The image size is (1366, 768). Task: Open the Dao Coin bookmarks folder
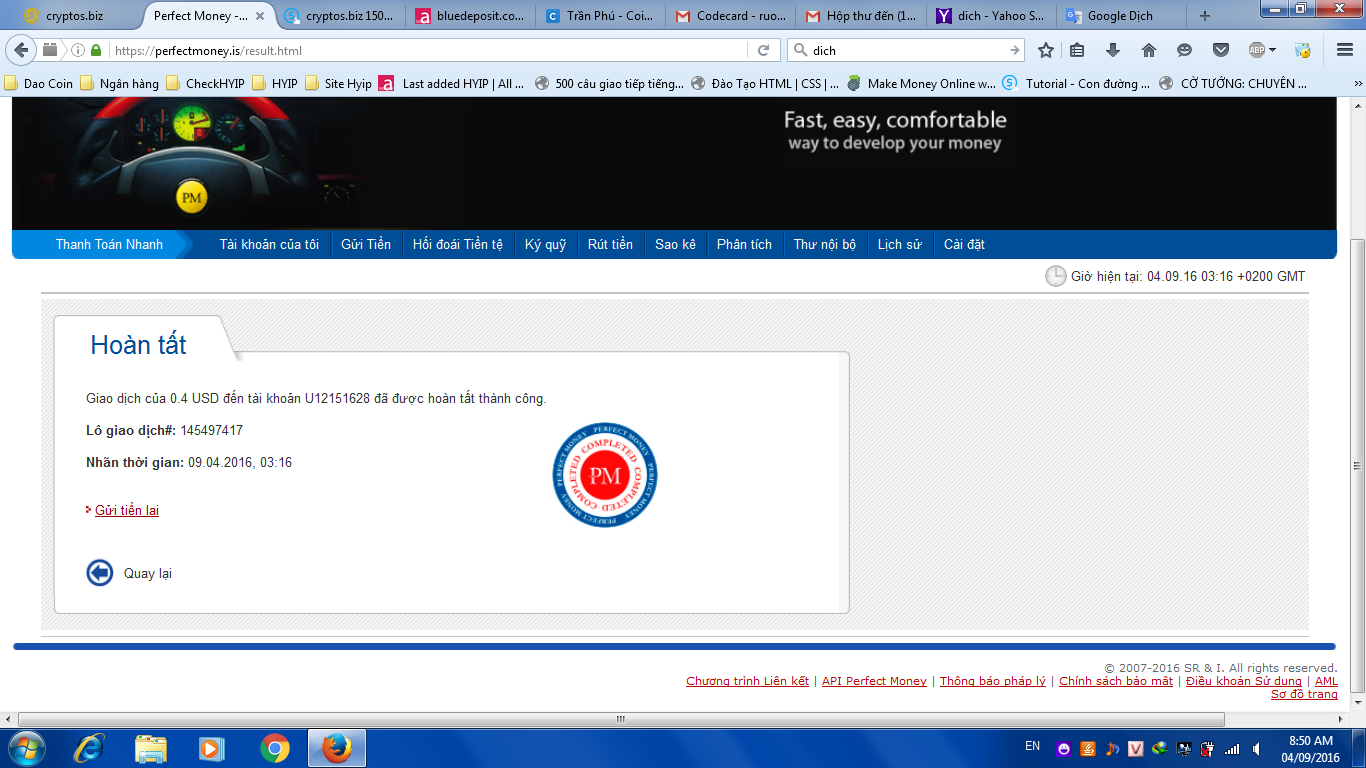pos(40,84)
